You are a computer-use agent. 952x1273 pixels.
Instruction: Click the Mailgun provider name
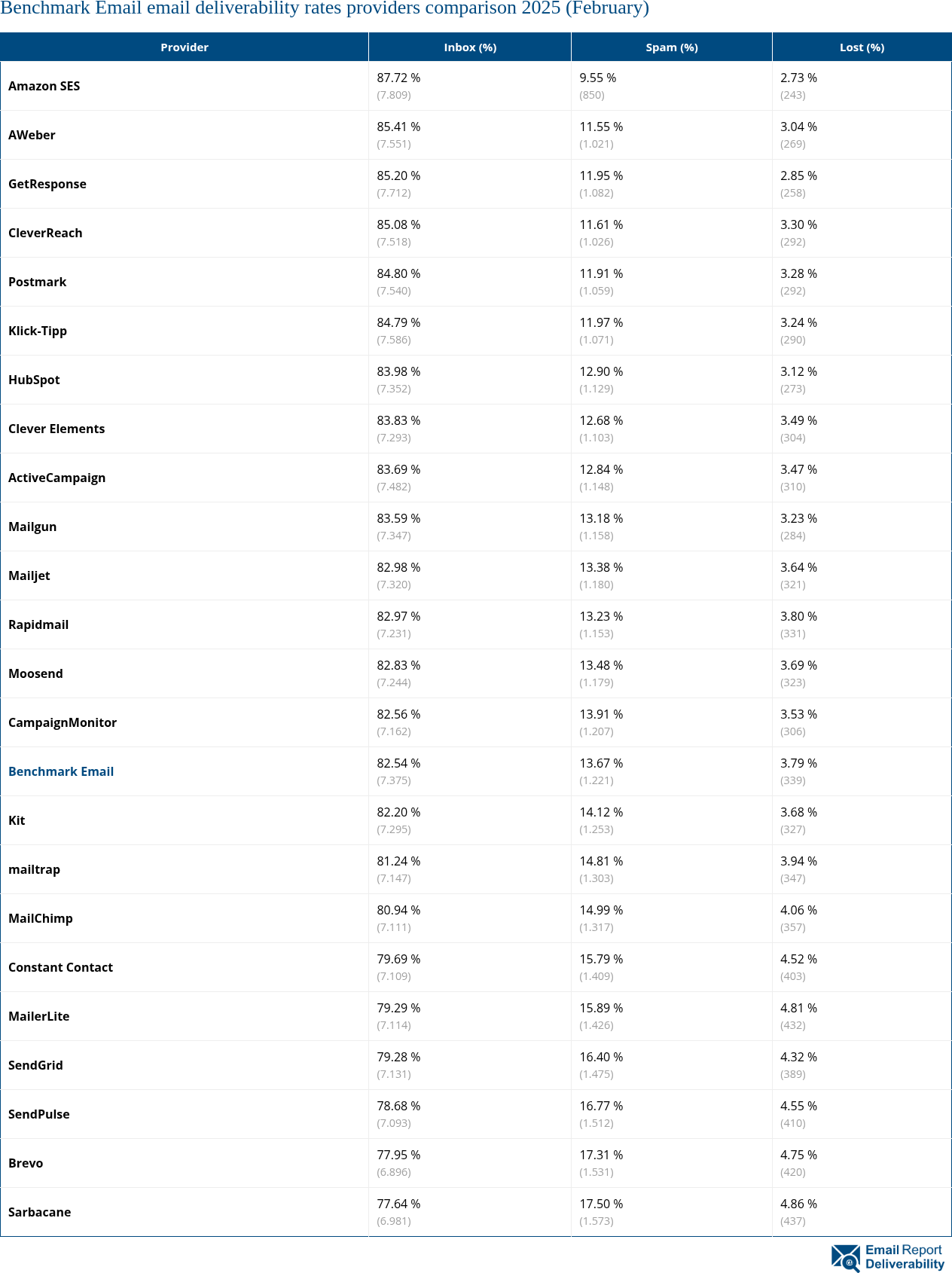click(32, 527)
